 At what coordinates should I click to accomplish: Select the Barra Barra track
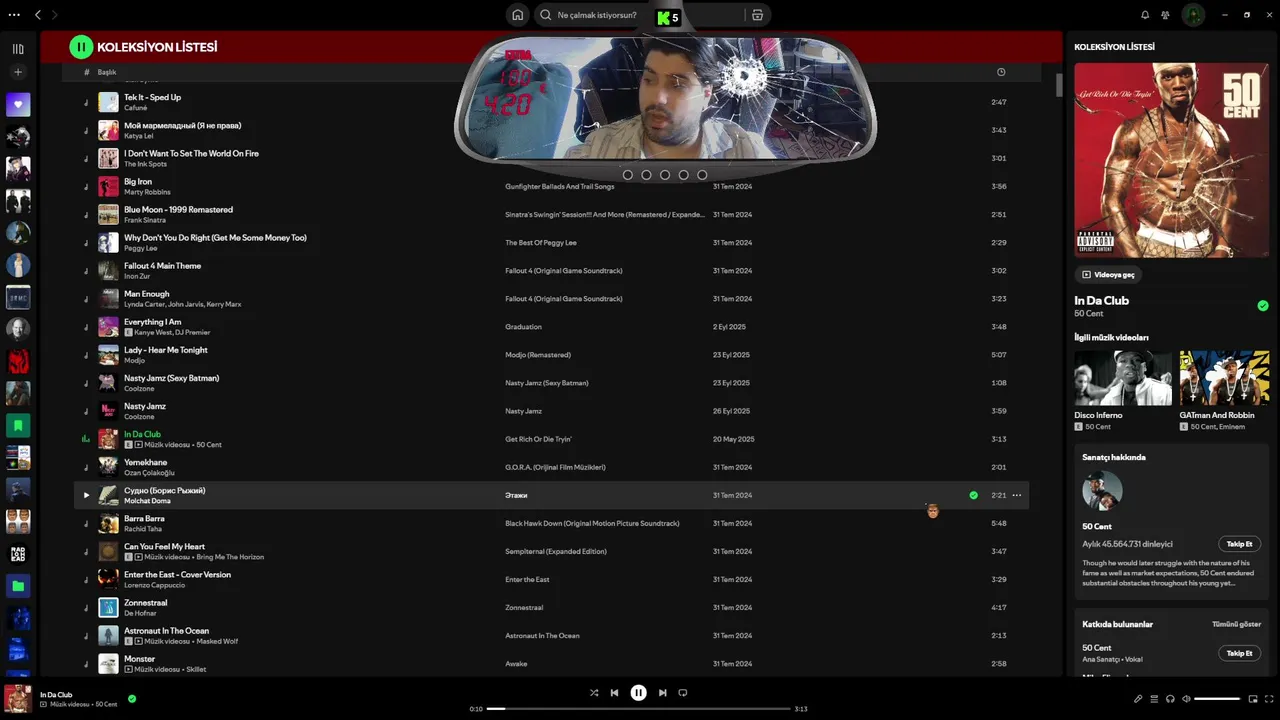pyautogui.click(x=552, y=523)
